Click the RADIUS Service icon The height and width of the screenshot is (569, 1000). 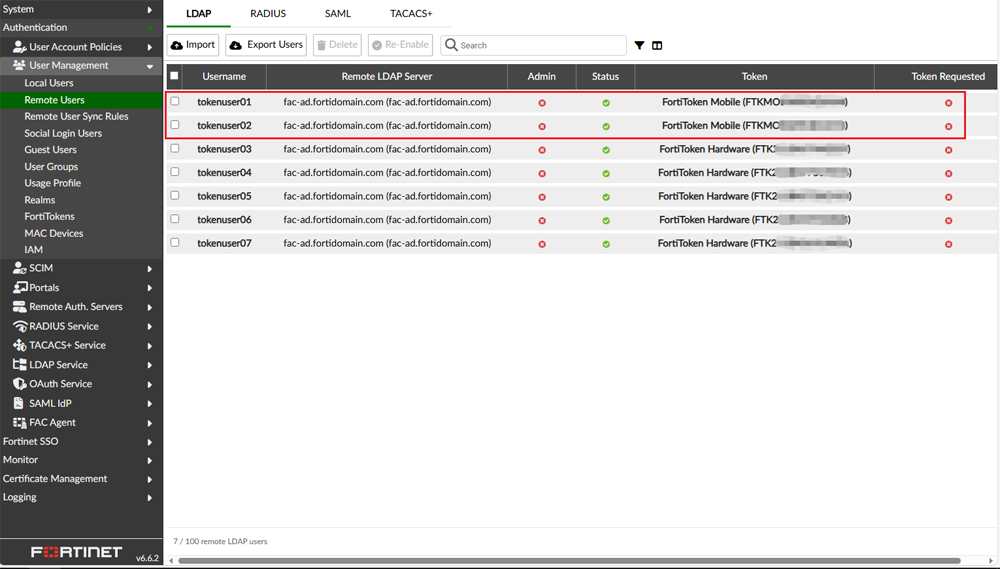pos(19,326)
